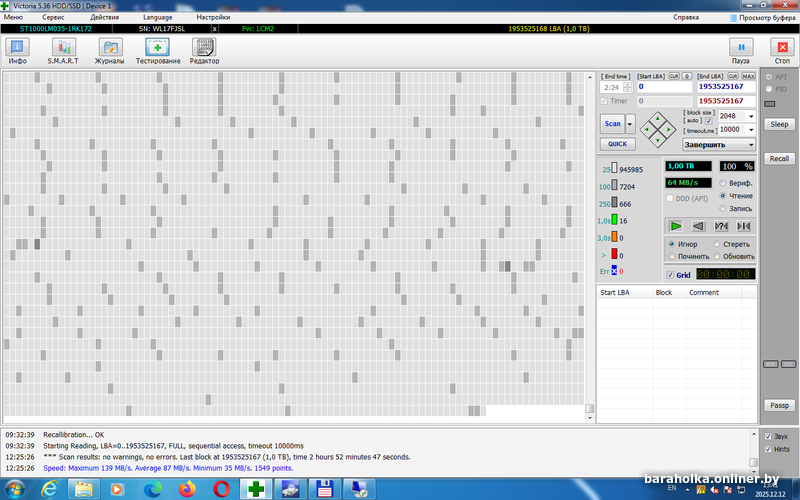
Task: Toggle the Grid checkbox
Action: click(670, 275)
